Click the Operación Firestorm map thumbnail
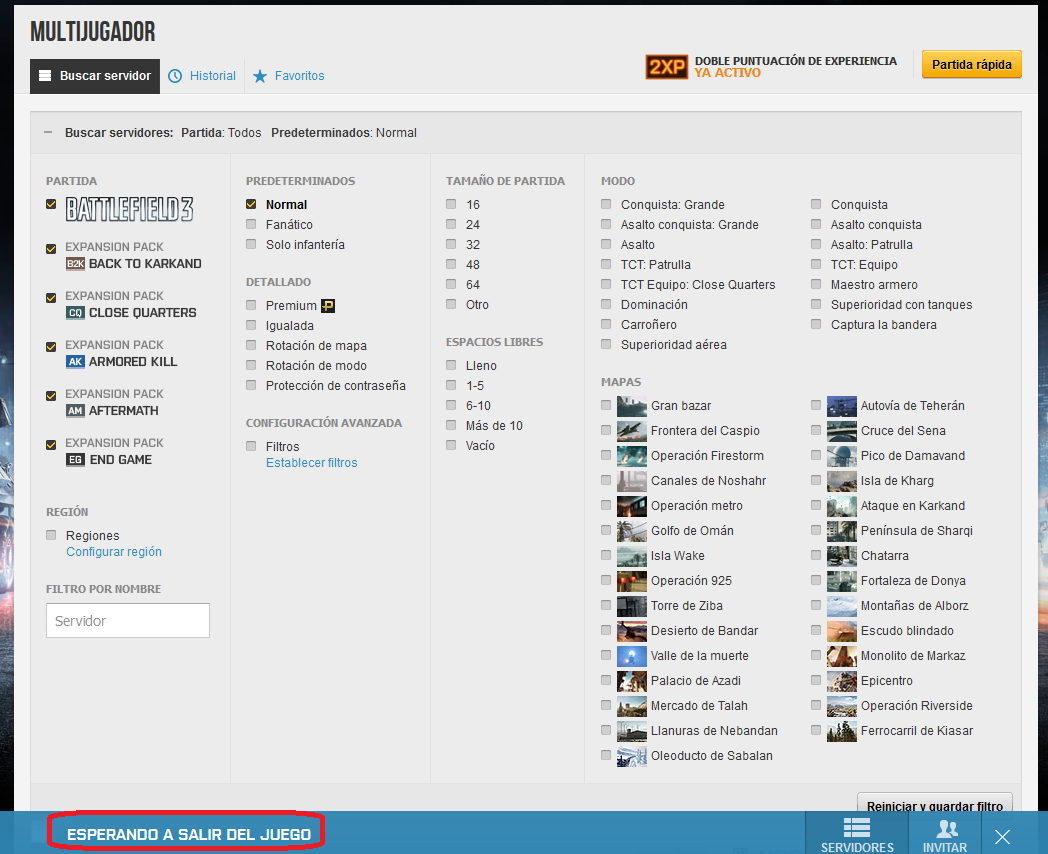The width and height of the screenshot is (1048, 854). pyautogui.click(x=632, y=456)
